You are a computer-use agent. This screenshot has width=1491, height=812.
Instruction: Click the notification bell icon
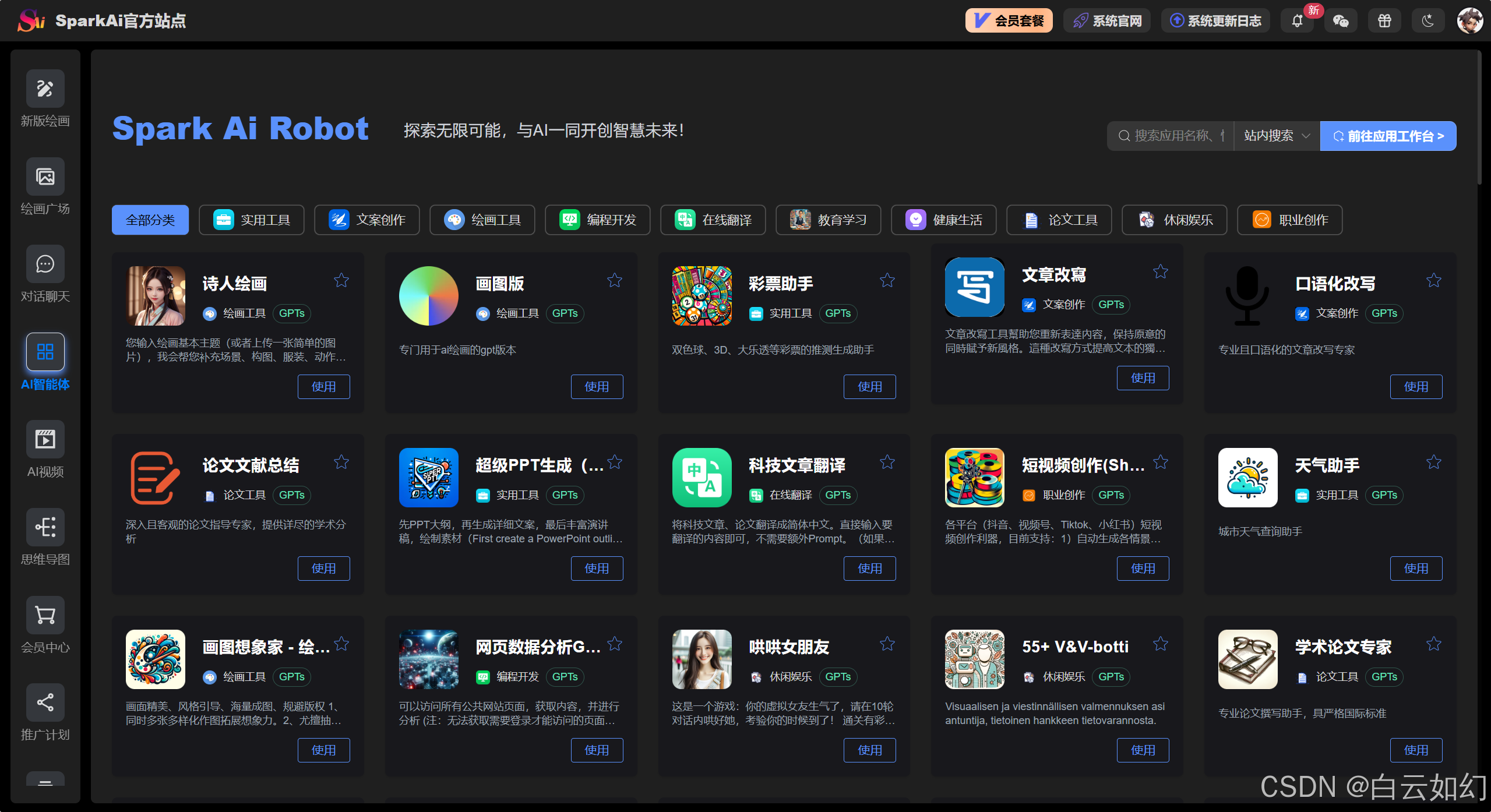click(1297, 21)
